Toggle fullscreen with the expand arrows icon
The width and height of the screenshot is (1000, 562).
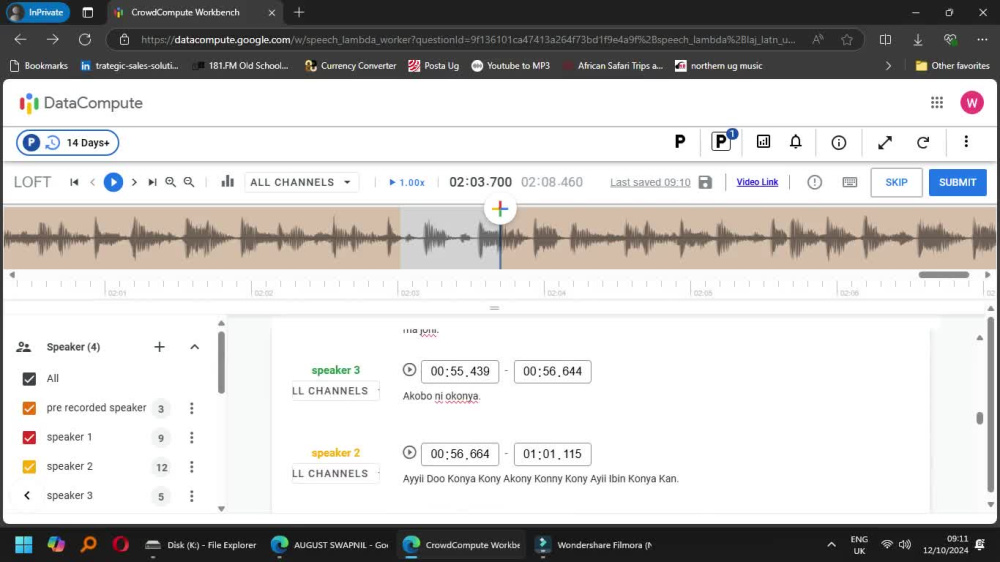coord(885,142)
